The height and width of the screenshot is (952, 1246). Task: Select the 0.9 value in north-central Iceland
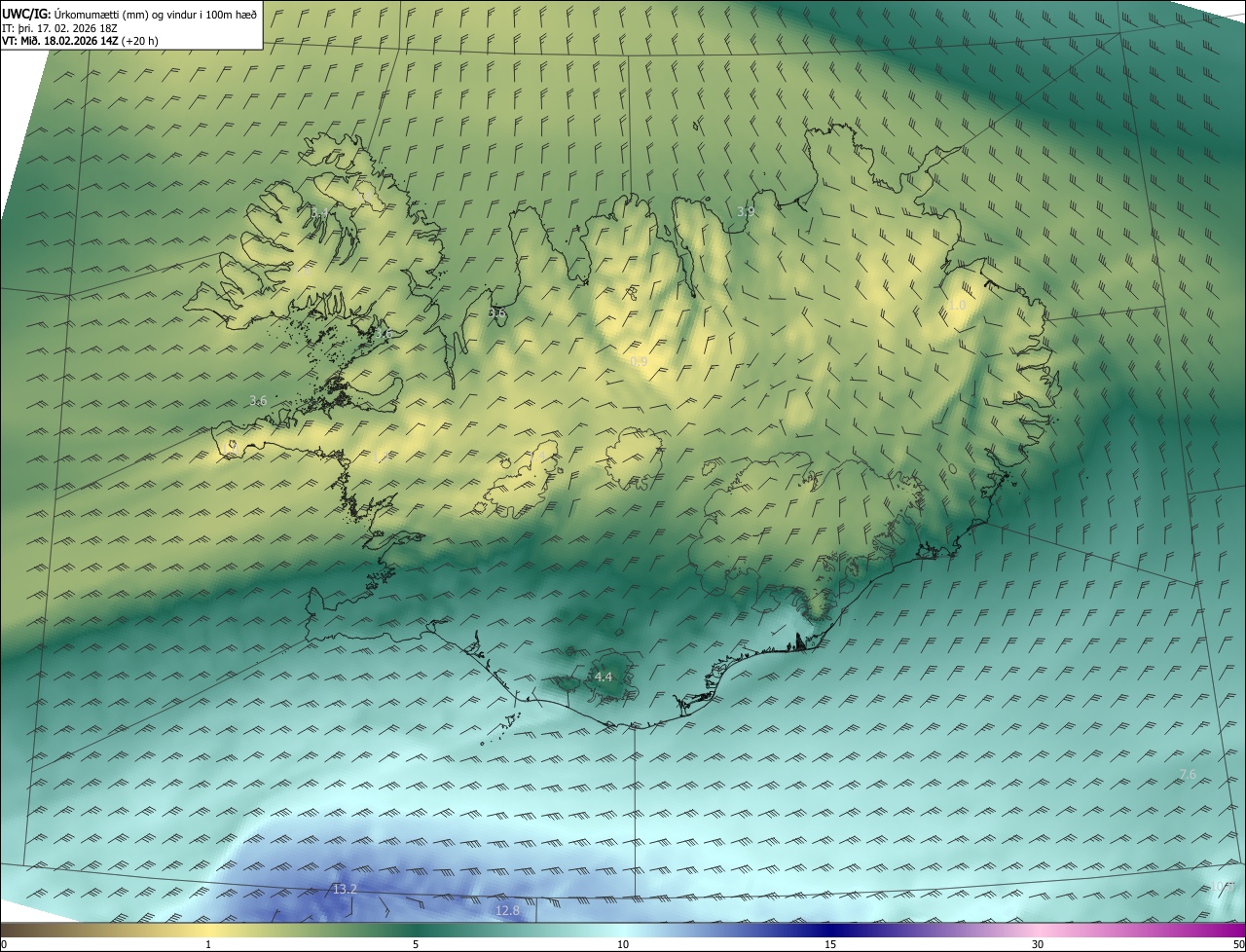[639, 361]
